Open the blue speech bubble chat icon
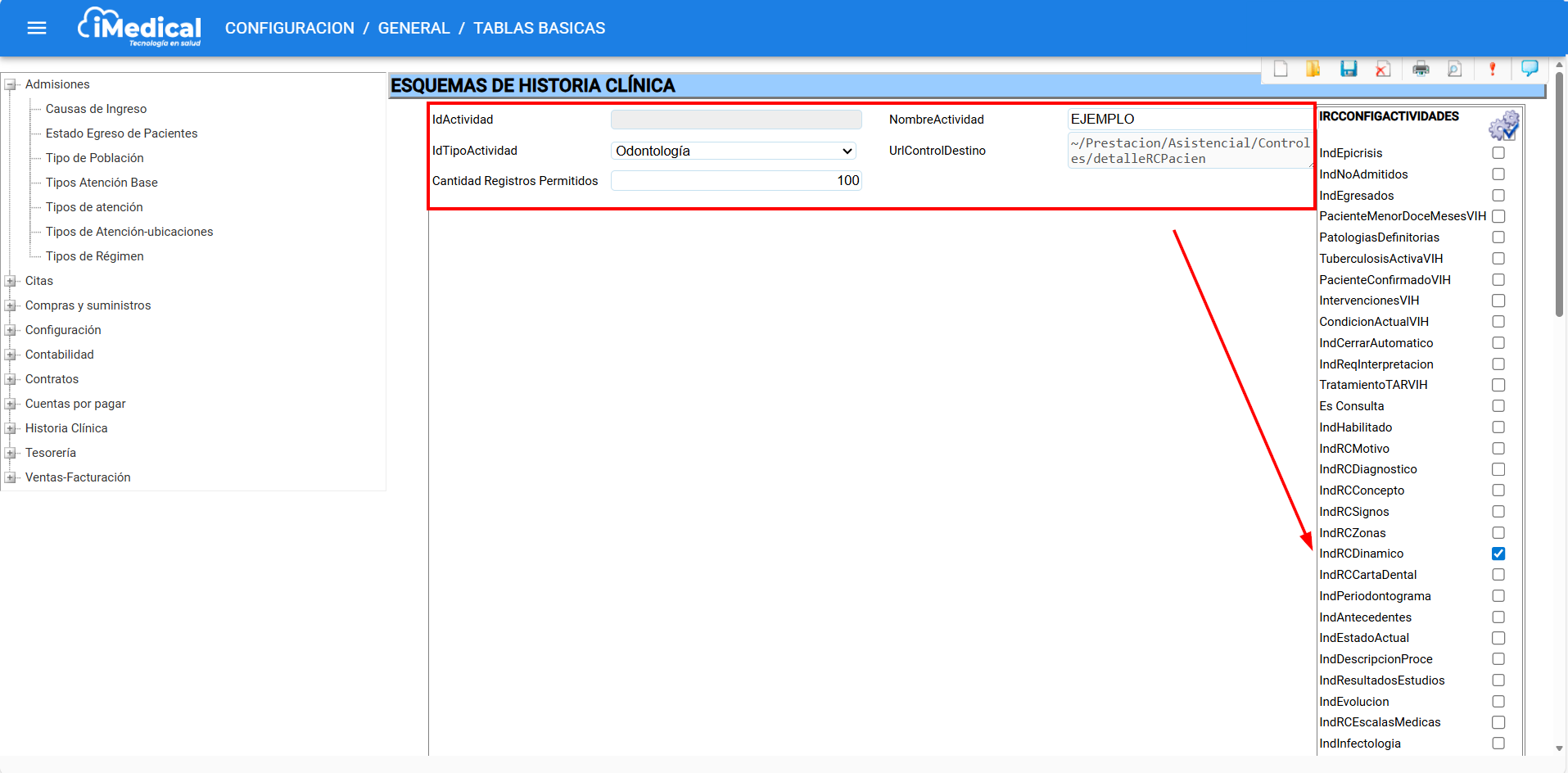Image resolution: width=1568 pixels, height=773 pixels. coord(1529,68)
